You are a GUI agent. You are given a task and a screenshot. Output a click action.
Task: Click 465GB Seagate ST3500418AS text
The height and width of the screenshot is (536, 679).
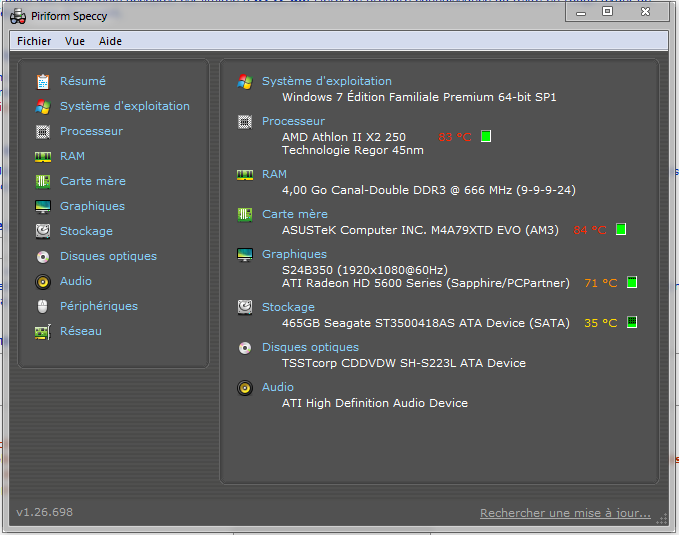point(369,323)
